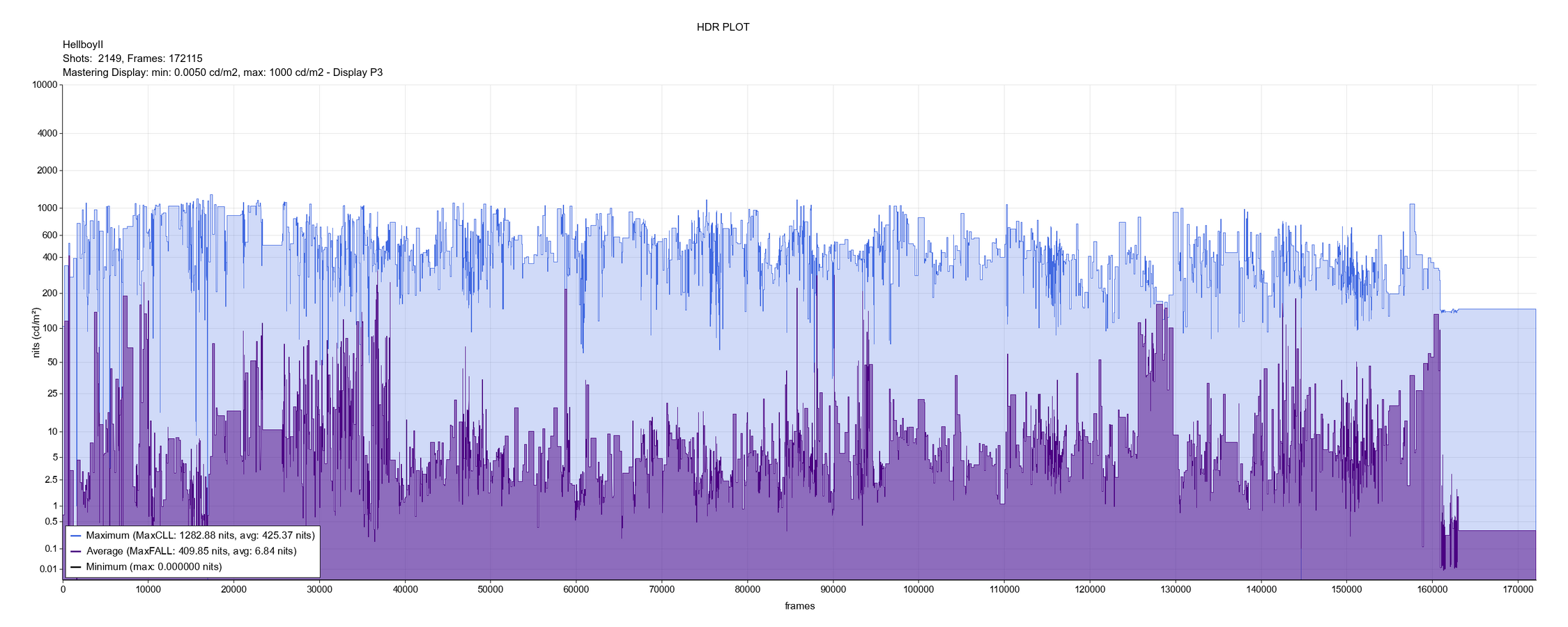The height and width of the screenshot is (627, 1568).
Task: Select the "HDR PLOT" chart title
Action: coord(723,27)
